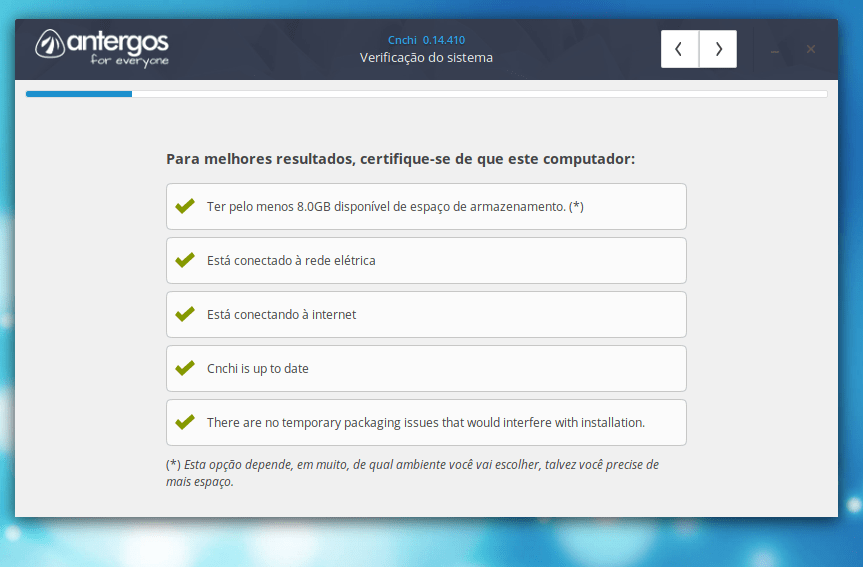Select the 'Está conectado à rede elétrica' text
Viewport: 863px width, 567px height.
(290, 261)
